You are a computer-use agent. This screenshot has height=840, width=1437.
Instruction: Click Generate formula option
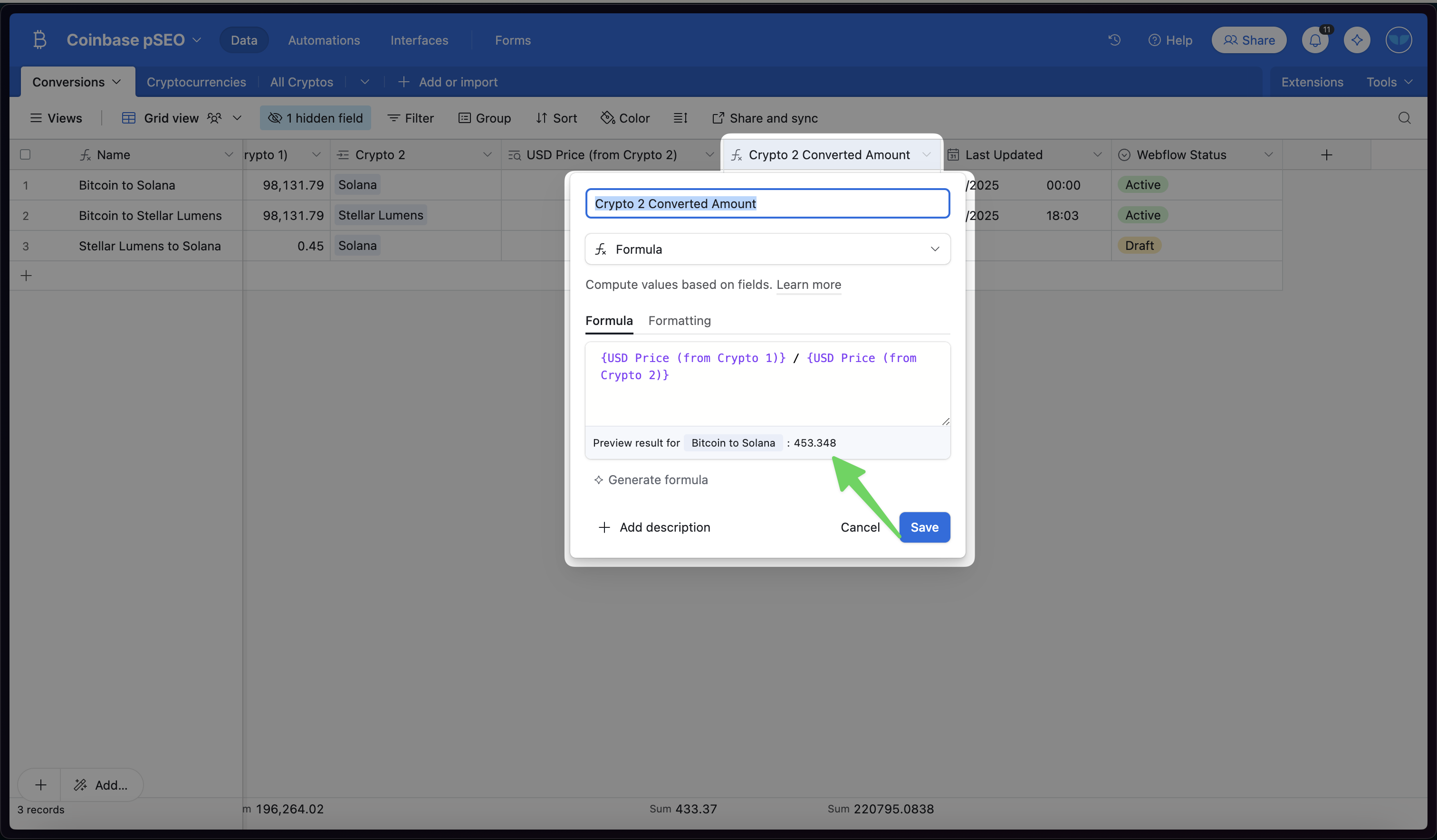point(651,479)
